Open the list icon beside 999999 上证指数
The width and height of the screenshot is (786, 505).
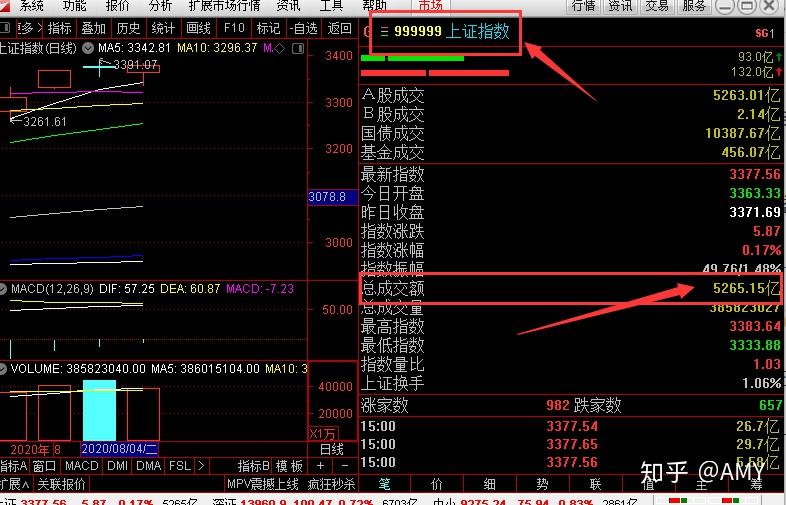click(x=384, y=32)
